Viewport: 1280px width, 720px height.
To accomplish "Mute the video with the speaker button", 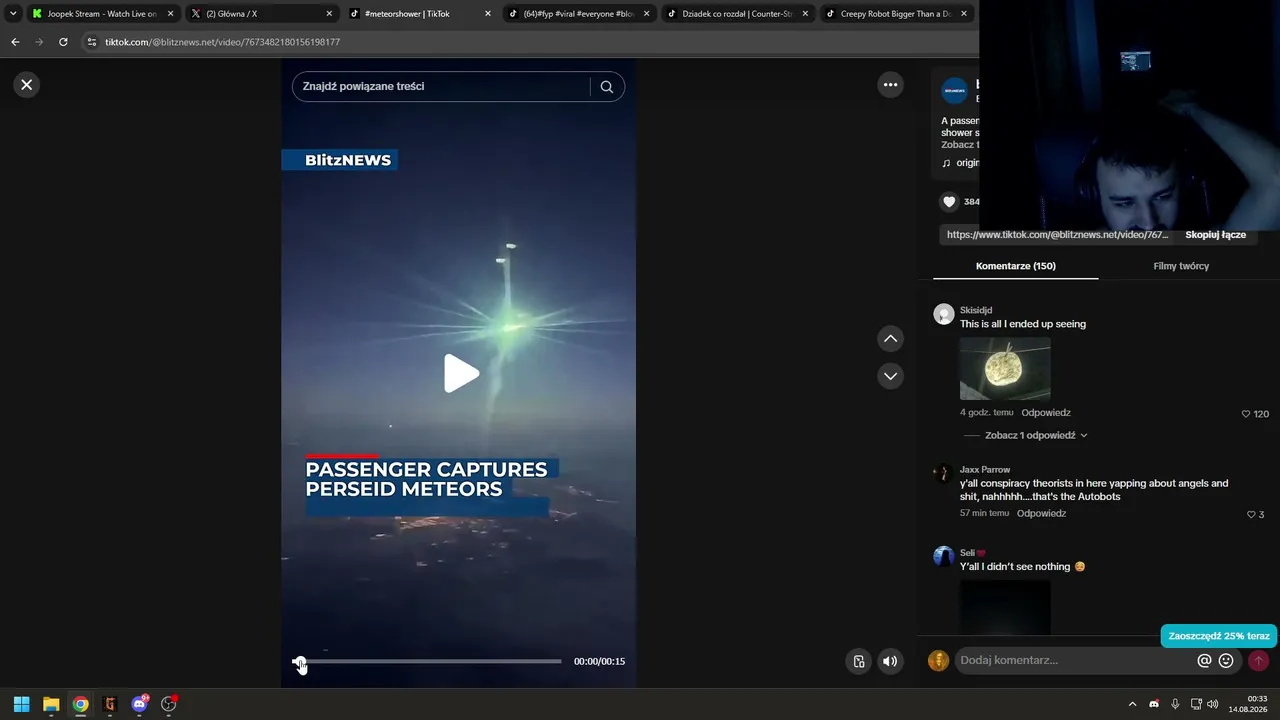I will pyautogui.click(x=890, y=661).
